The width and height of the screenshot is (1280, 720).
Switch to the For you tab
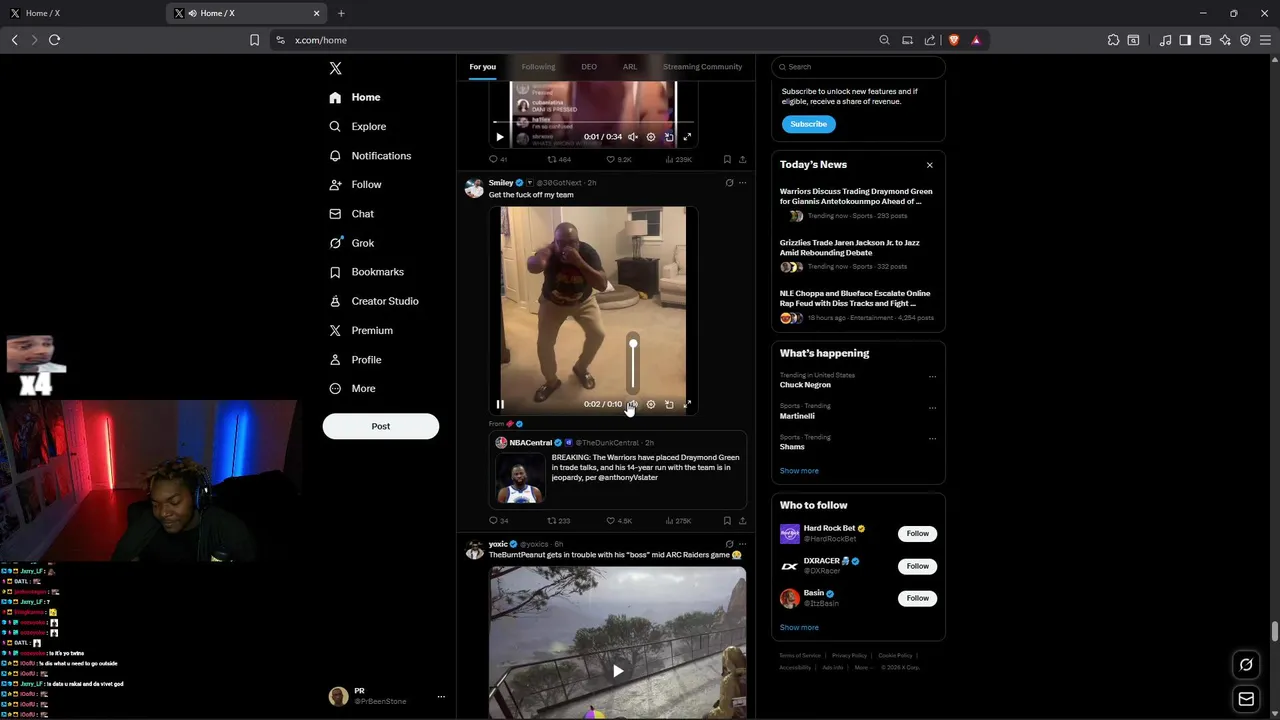[x=482, y=67]
